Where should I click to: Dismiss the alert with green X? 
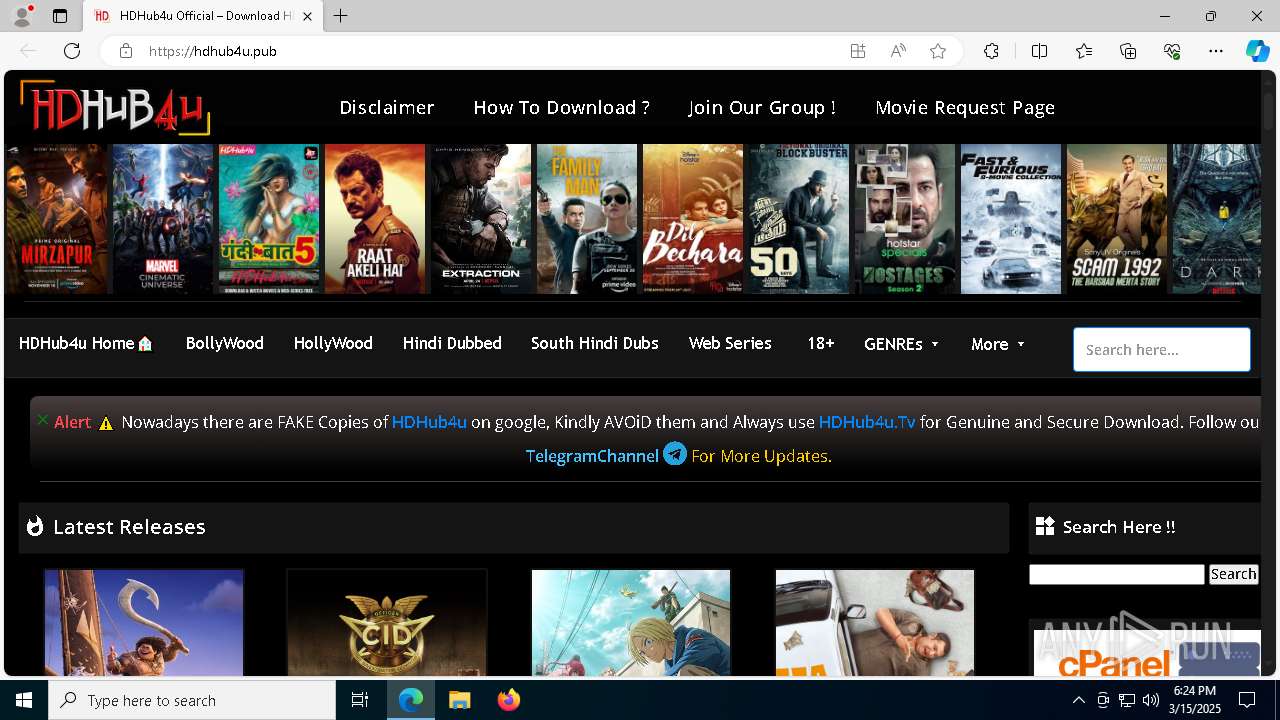(43, 420)
